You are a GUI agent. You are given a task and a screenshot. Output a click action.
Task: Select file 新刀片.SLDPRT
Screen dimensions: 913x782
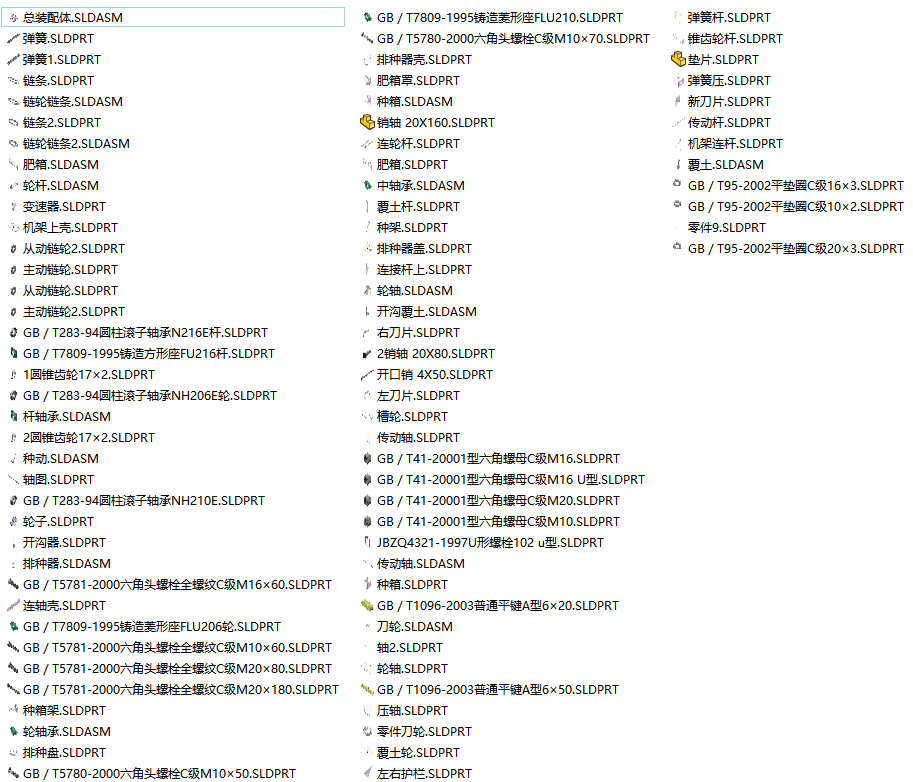pyautogui.click(x=729, y=102)
